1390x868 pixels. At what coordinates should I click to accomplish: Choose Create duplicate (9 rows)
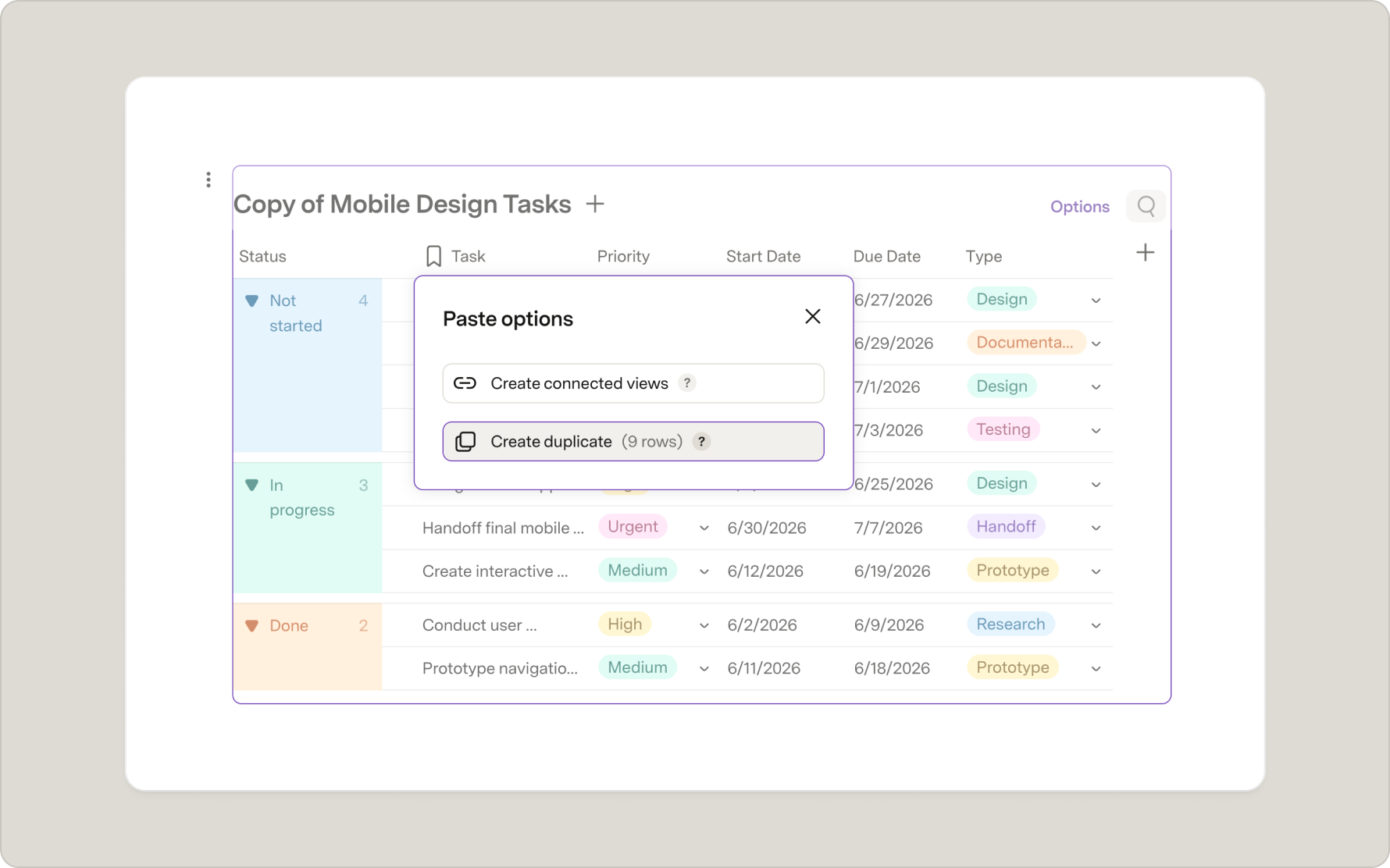[633, 442]
